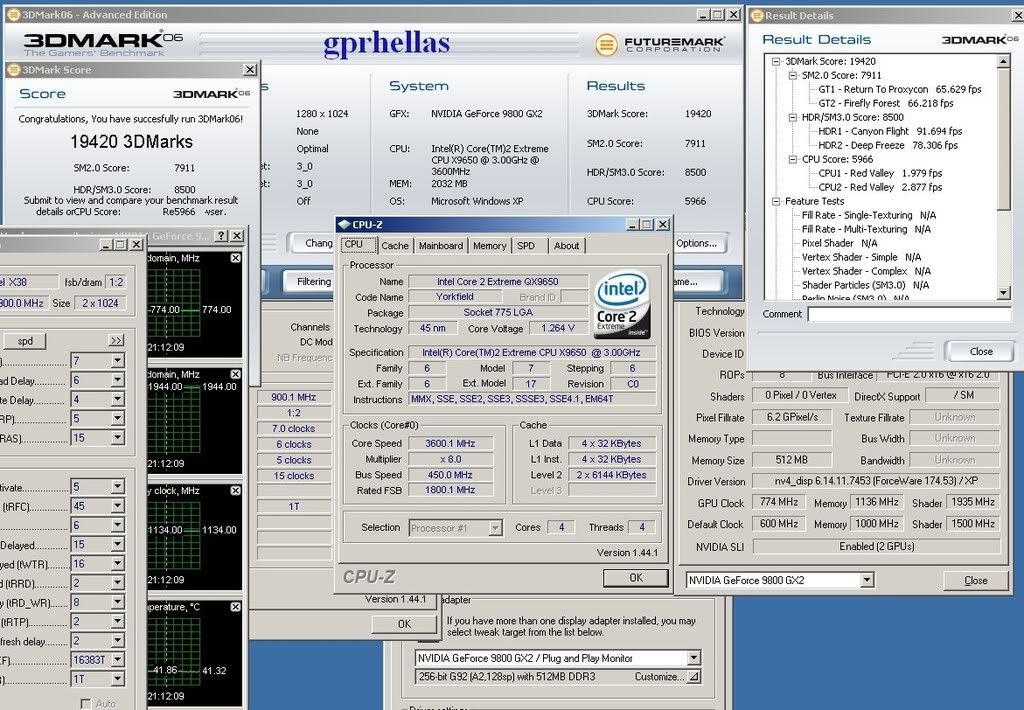Open the Mainboard tab in CPU-Z
1024x710 pixels.
pos(440,246)
